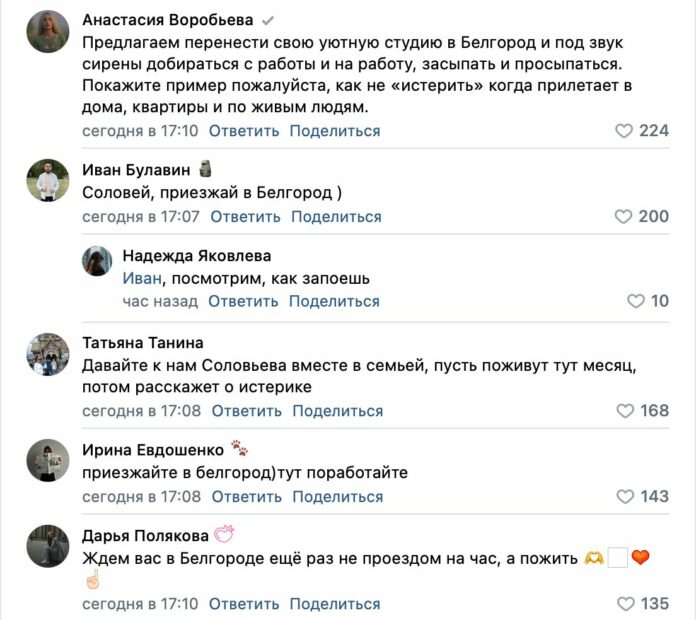The image size is (696, 620).
Task: Click the heart on Надежда Яковлева's reply
Action: [x=636, y=301]
